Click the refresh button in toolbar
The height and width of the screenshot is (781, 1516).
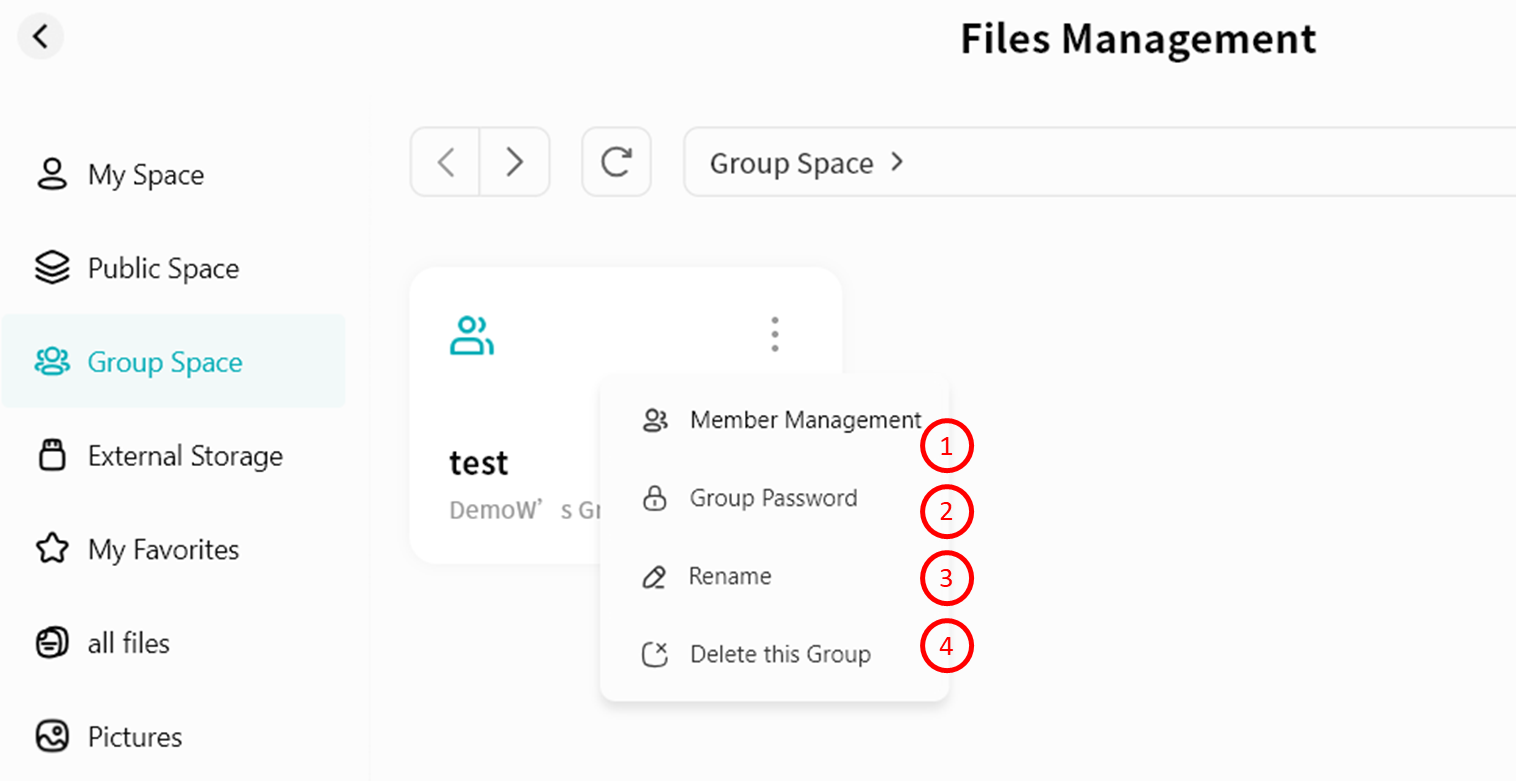click(x=616, y=162)
